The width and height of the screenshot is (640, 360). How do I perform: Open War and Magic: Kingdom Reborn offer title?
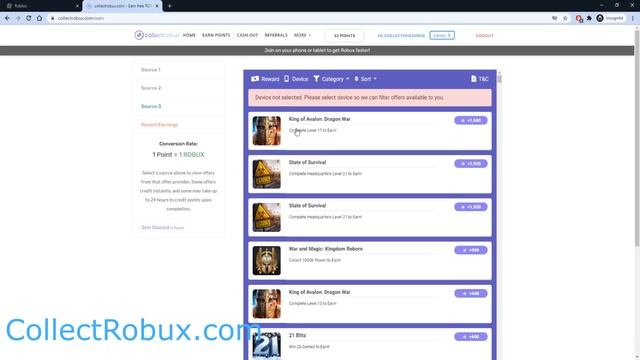pos(326,249)
